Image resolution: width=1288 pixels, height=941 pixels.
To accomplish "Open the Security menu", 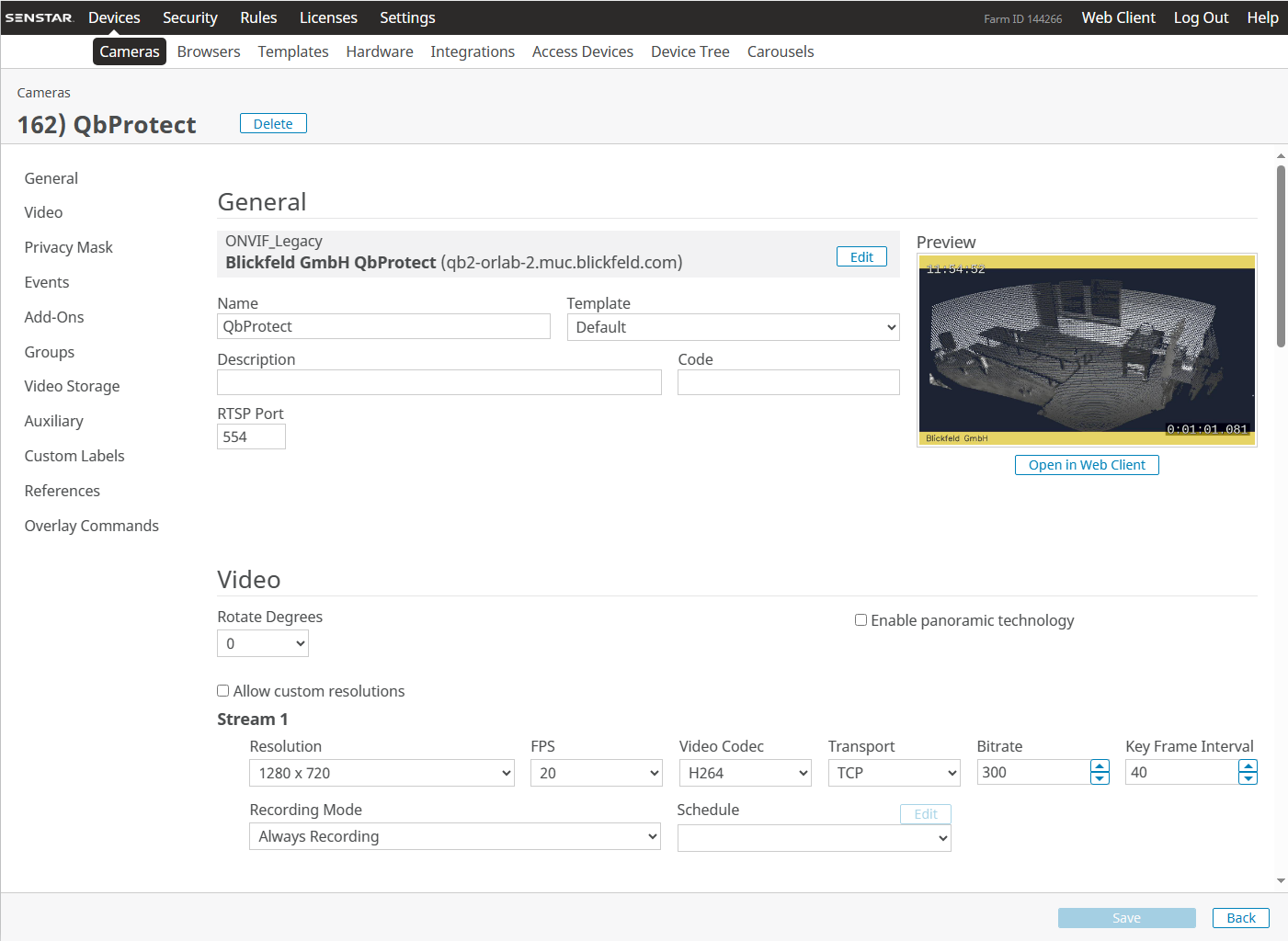I will [189, 17].
